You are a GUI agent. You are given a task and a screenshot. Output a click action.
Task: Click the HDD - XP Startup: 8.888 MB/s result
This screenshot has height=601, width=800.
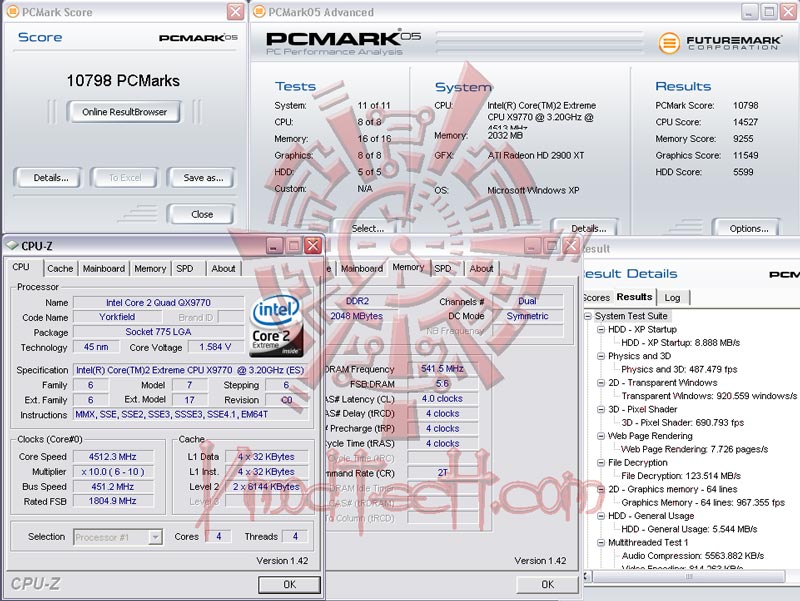pyautogui.click(x=680, y=343)
